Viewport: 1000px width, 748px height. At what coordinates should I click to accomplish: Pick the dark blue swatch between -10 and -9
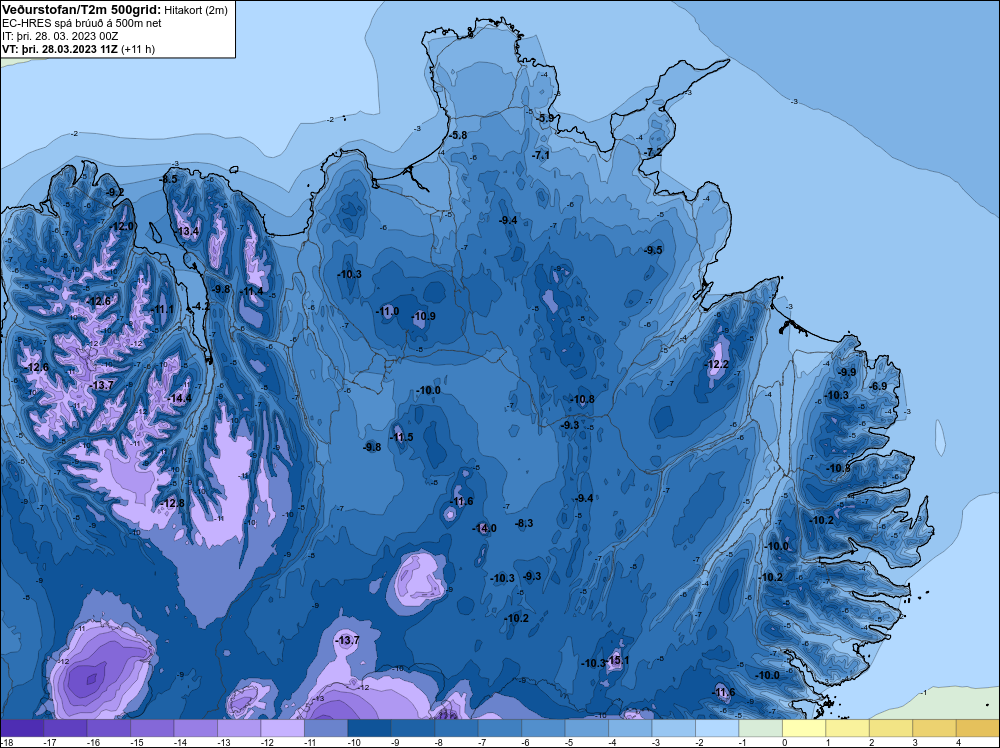coord(369,728)
